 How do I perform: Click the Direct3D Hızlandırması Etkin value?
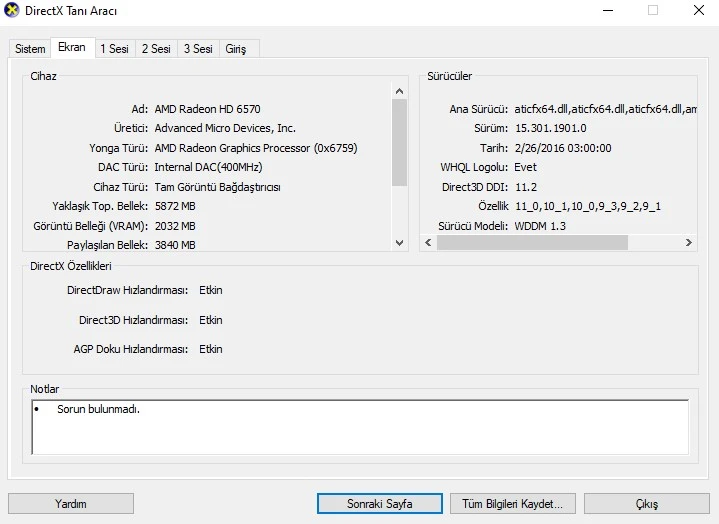coord(211,320)
